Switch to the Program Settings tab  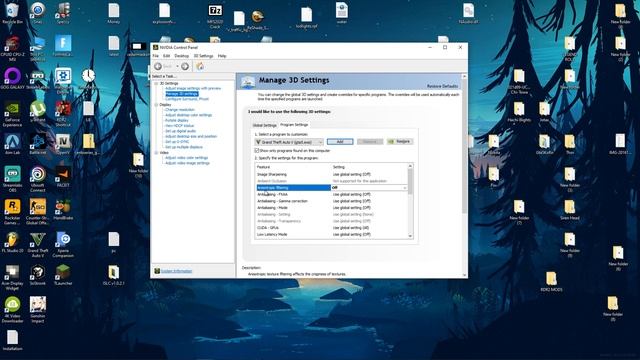click(294, 125)
